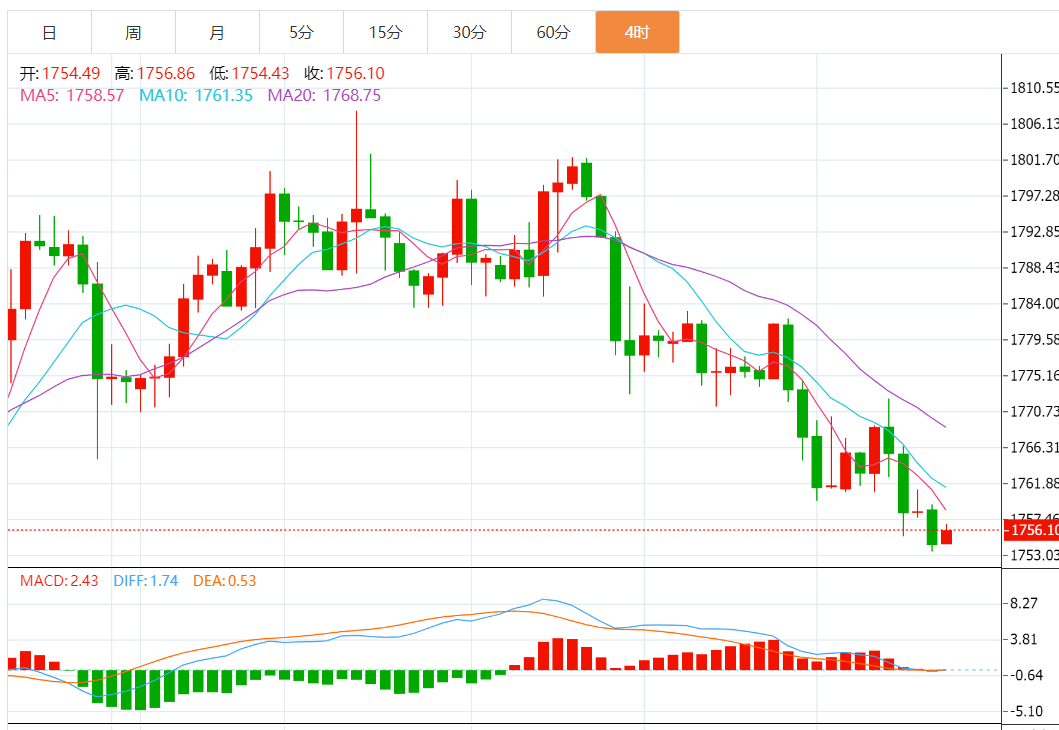Click the 1792.85 price axis label

(1033, 232)
